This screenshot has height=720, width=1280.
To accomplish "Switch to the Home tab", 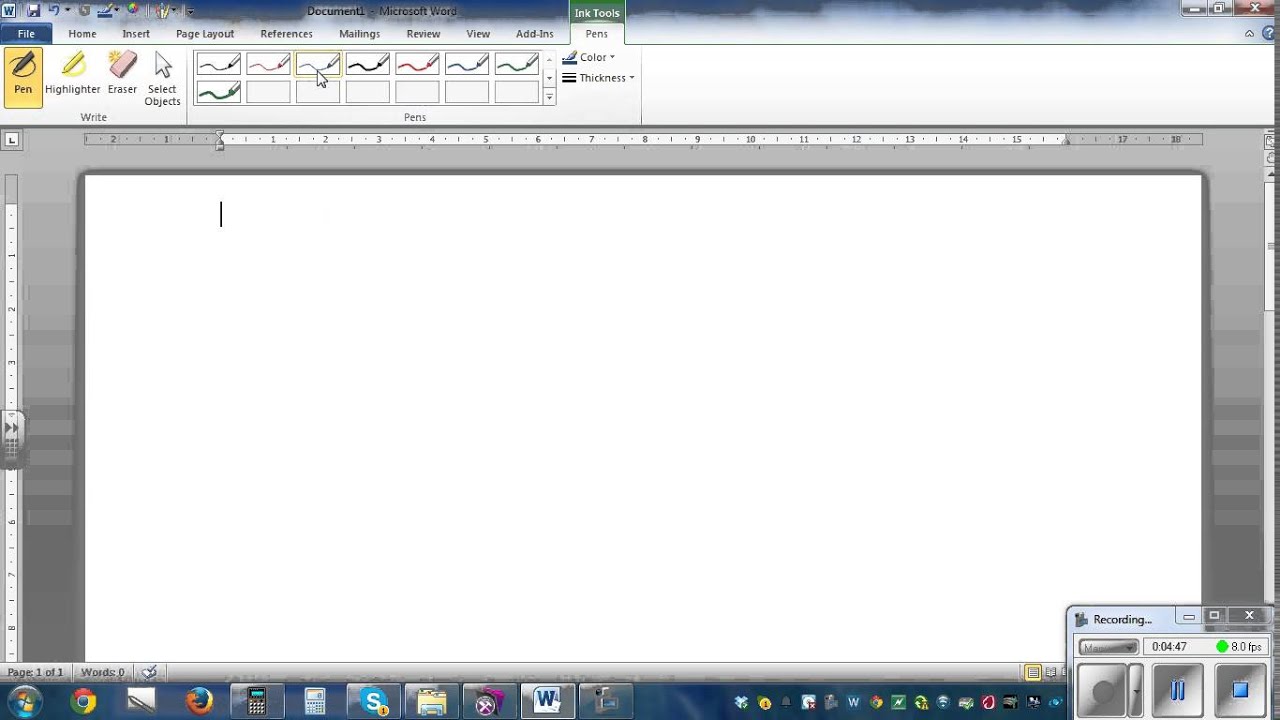I will [x=82, y=34].
